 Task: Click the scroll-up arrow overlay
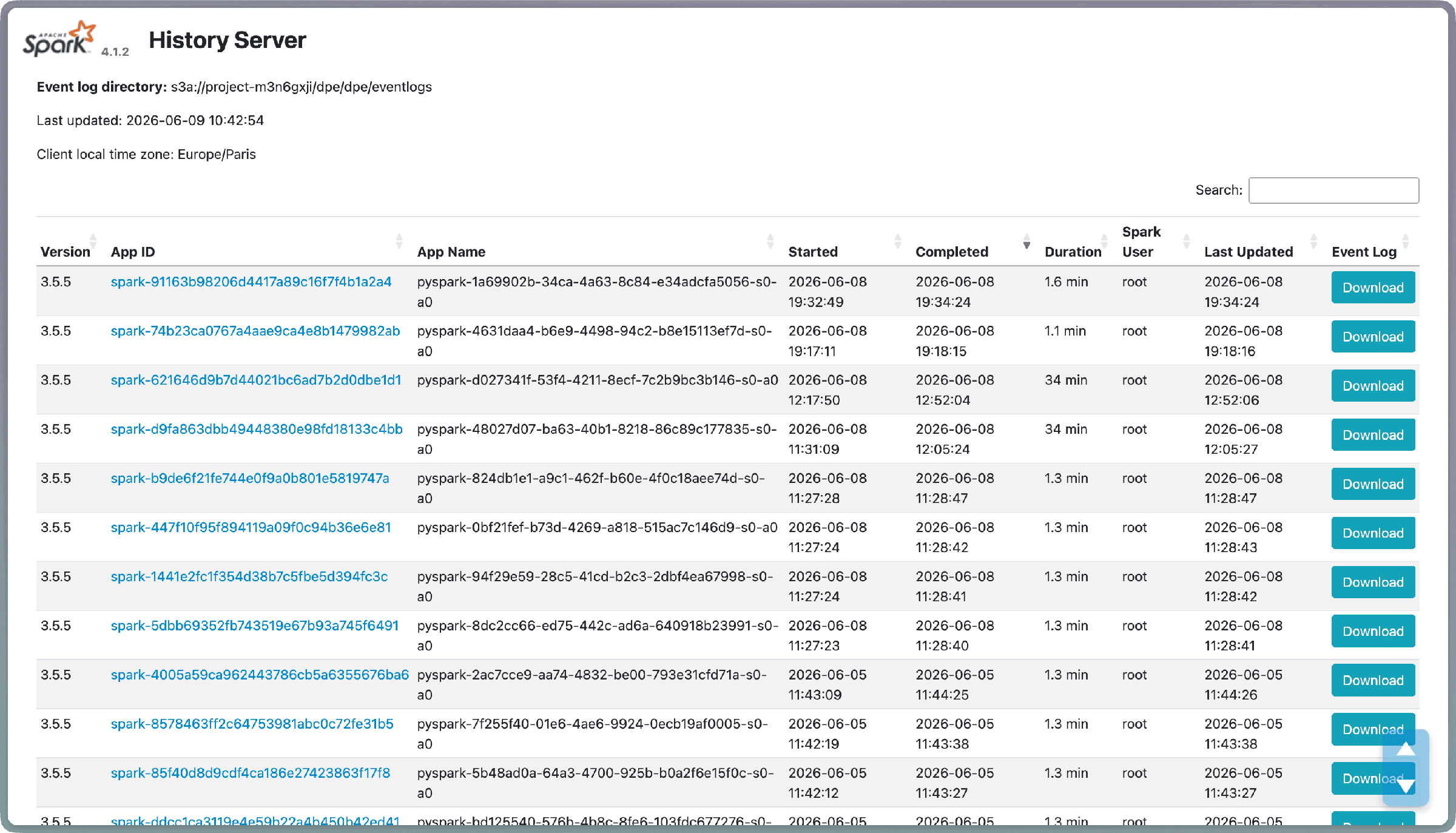coord(1406,749)
